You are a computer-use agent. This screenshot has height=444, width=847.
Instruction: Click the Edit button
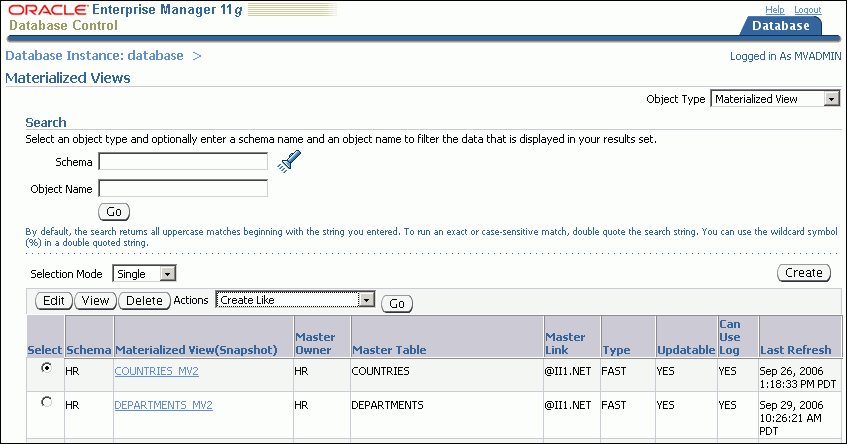tap(54, 300)
